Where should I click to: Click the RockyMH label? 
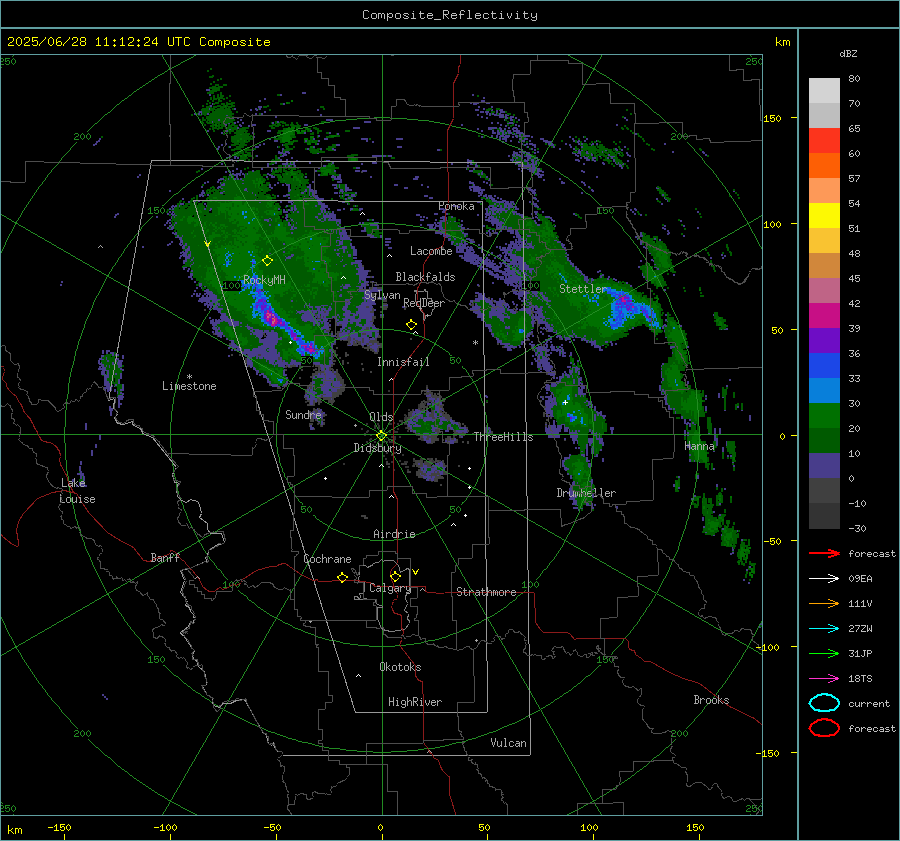click(264, 280)
